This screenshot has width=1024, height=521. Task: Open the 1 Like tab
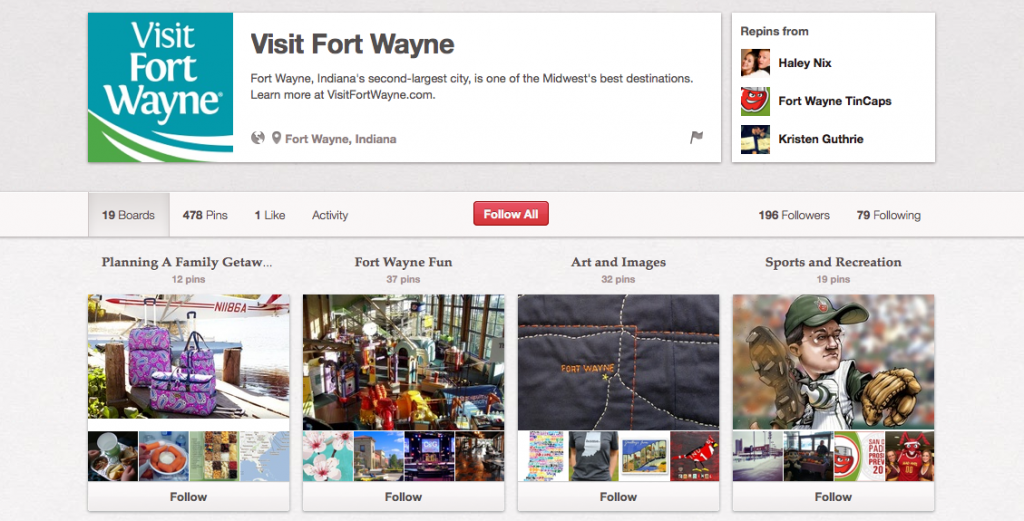click(270, 215)
